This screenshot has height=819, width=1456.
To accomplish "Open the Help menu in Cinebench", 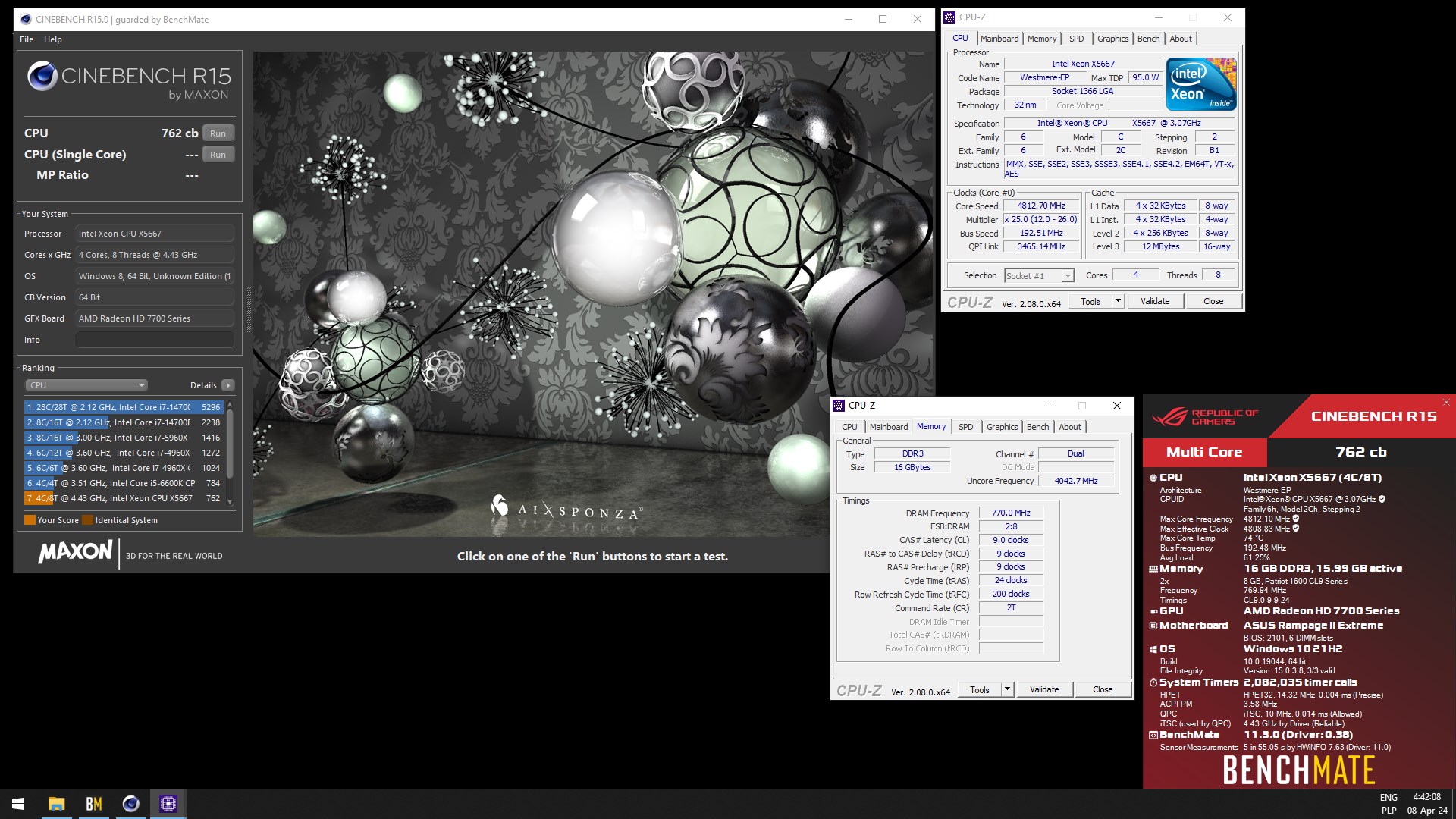I will 53,39.
